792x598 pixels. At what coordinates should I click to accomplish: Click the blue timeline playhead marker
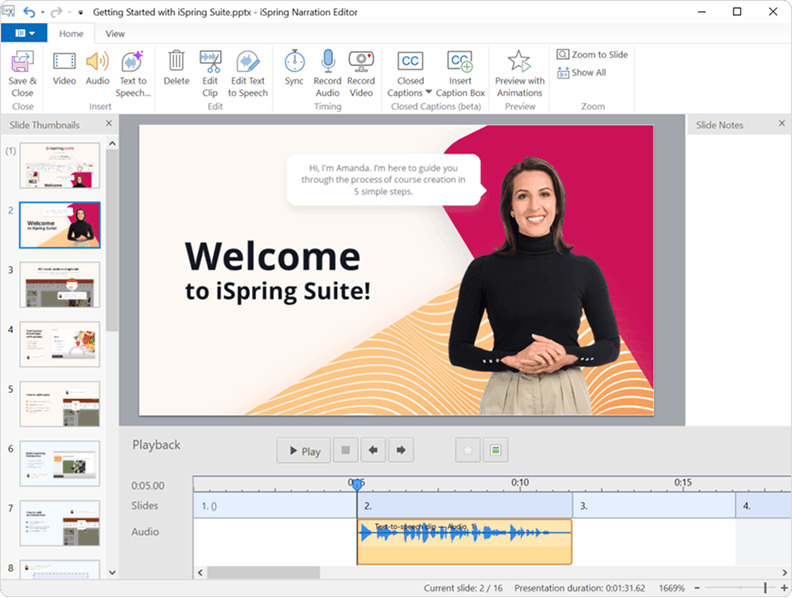click(x=357, y=484)
